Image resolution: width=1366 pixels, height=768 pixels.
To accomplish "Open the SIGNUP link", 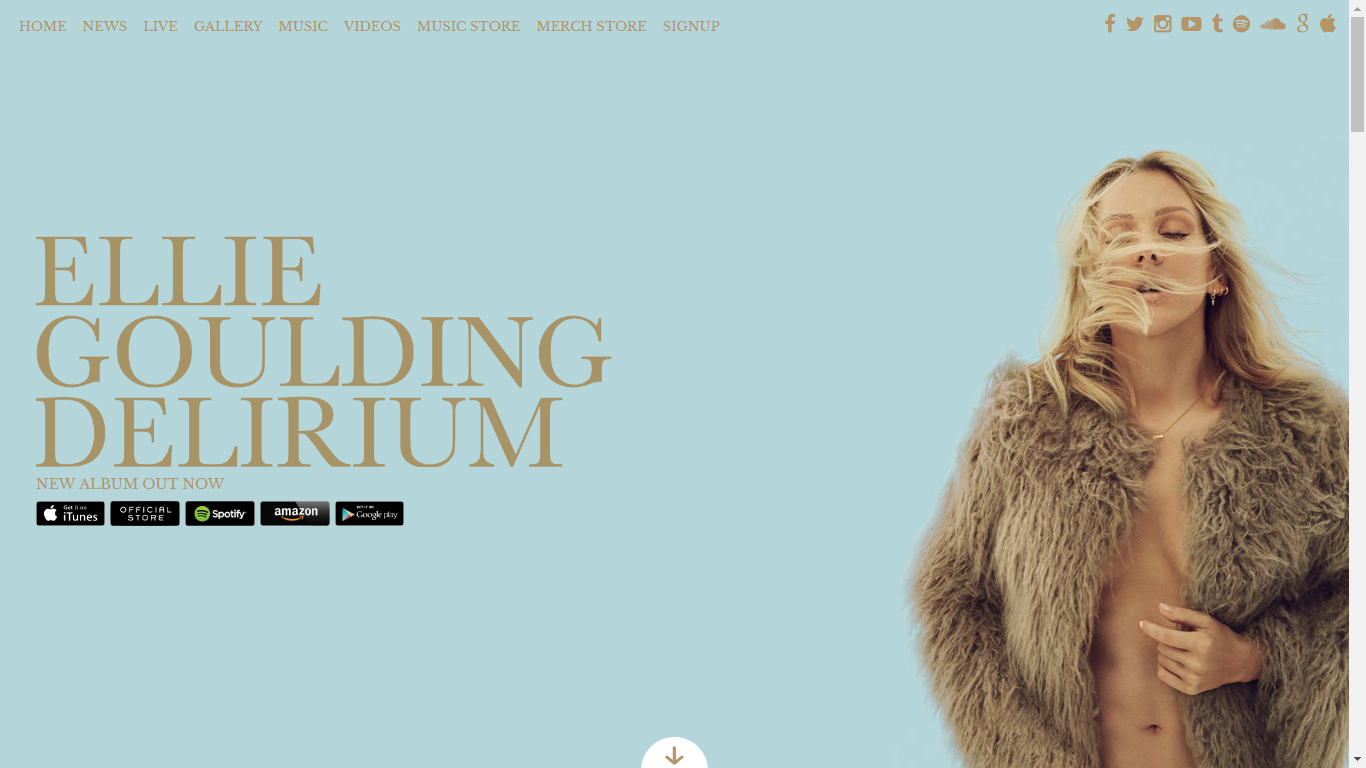I will [691, 26].
